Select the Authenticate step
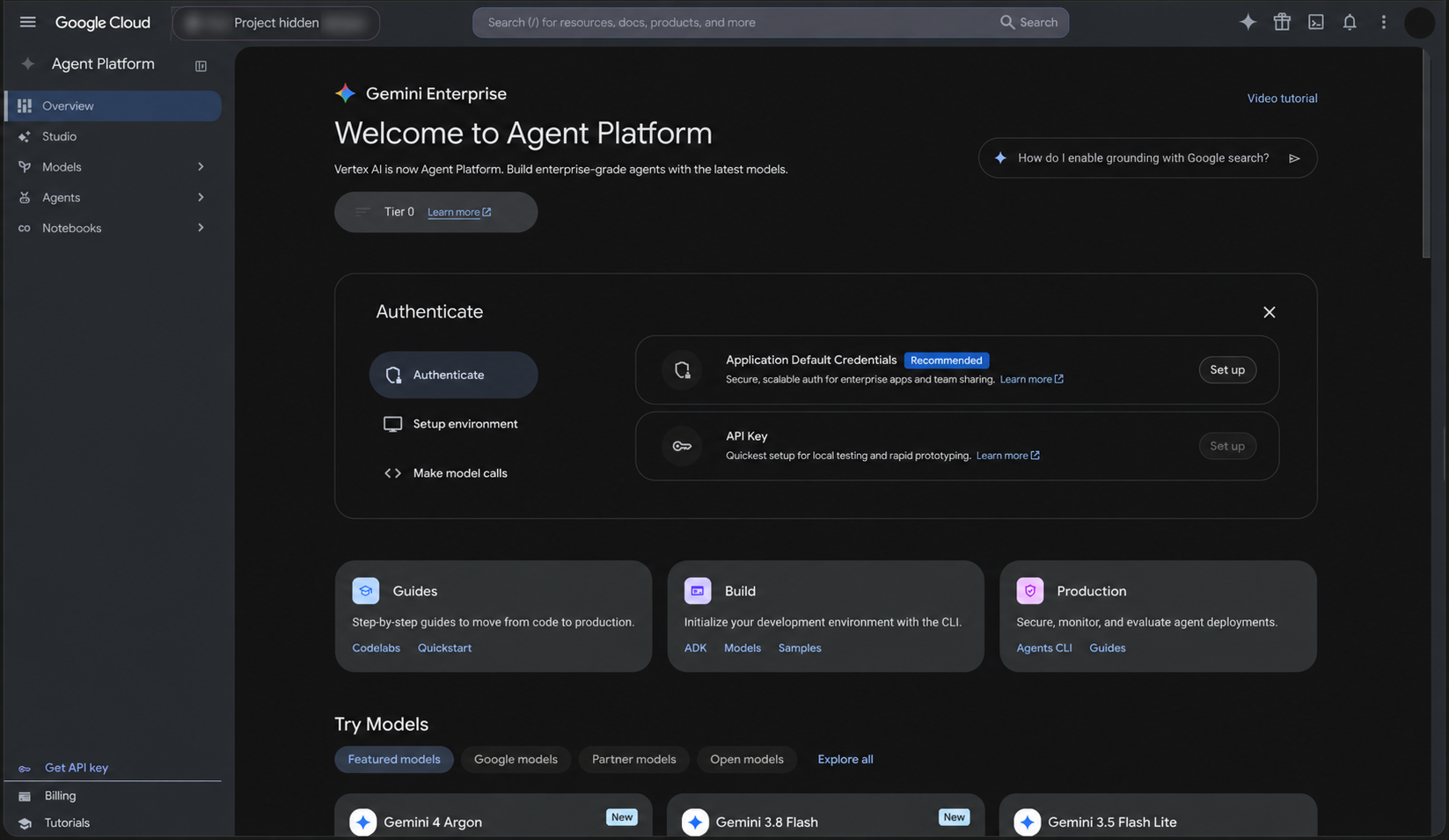 point(453,375)
